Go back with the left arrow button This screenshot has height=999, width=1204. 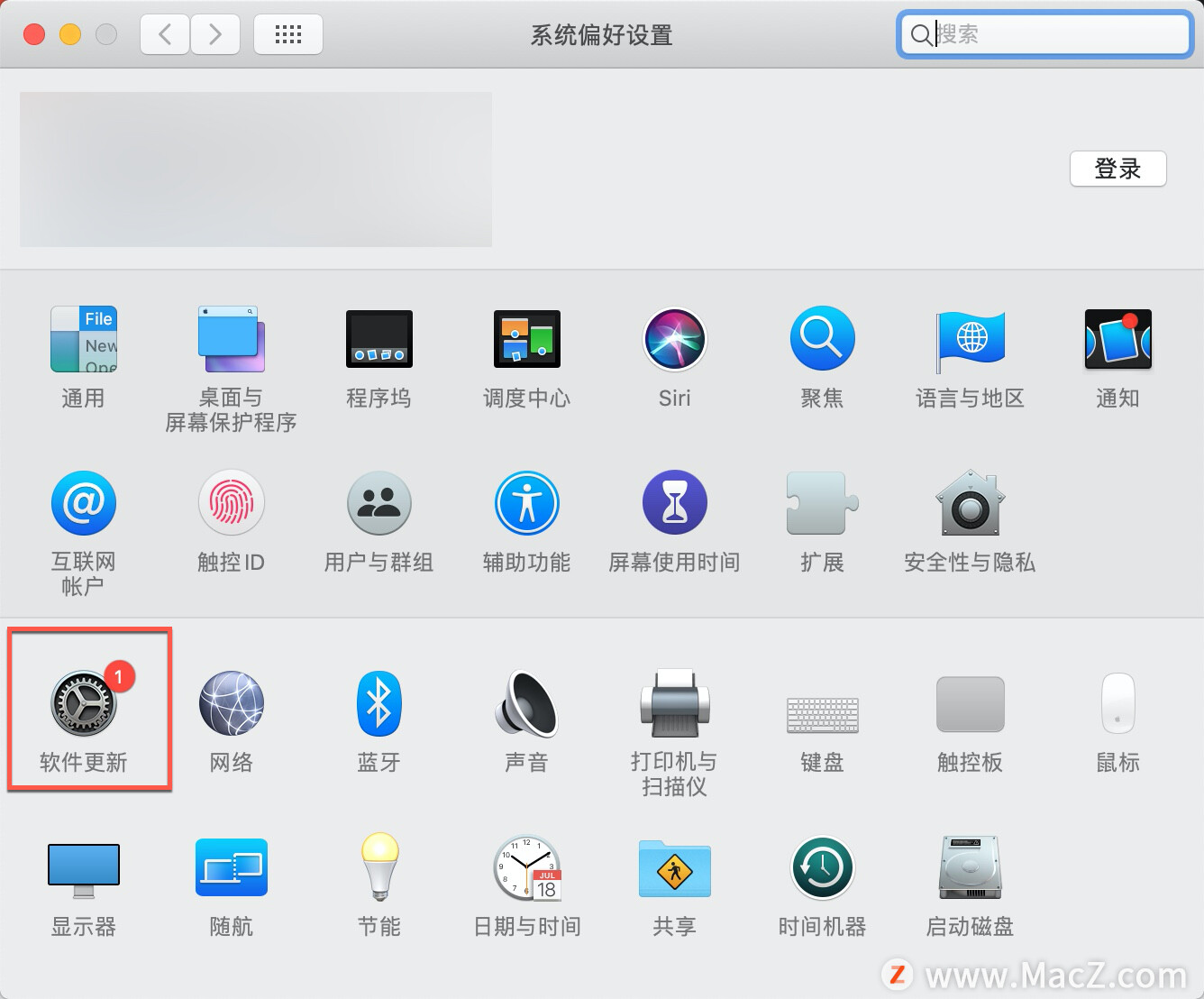[165, 34]
